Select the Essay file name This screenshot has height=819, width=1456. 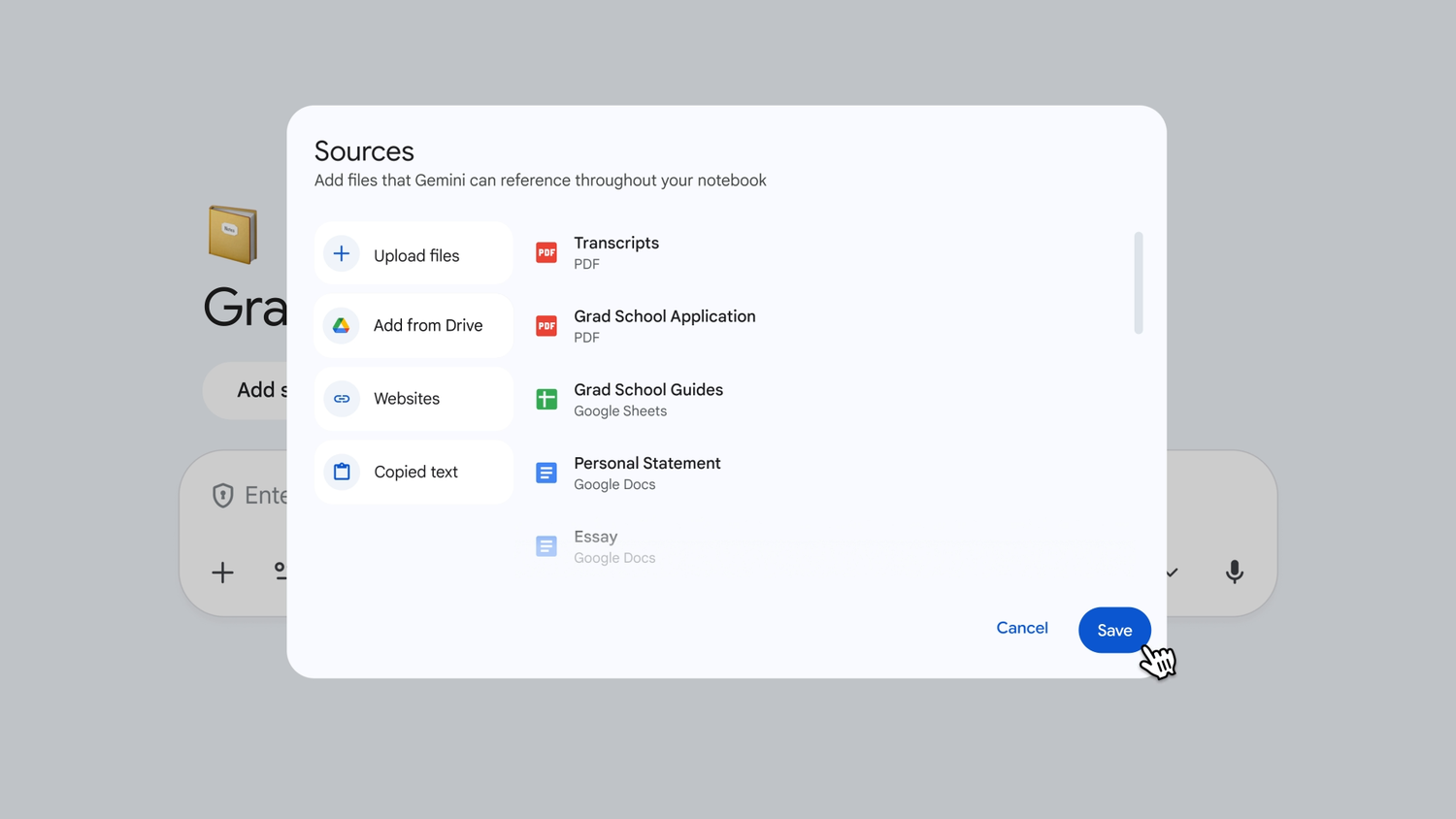tap(596, 537)
